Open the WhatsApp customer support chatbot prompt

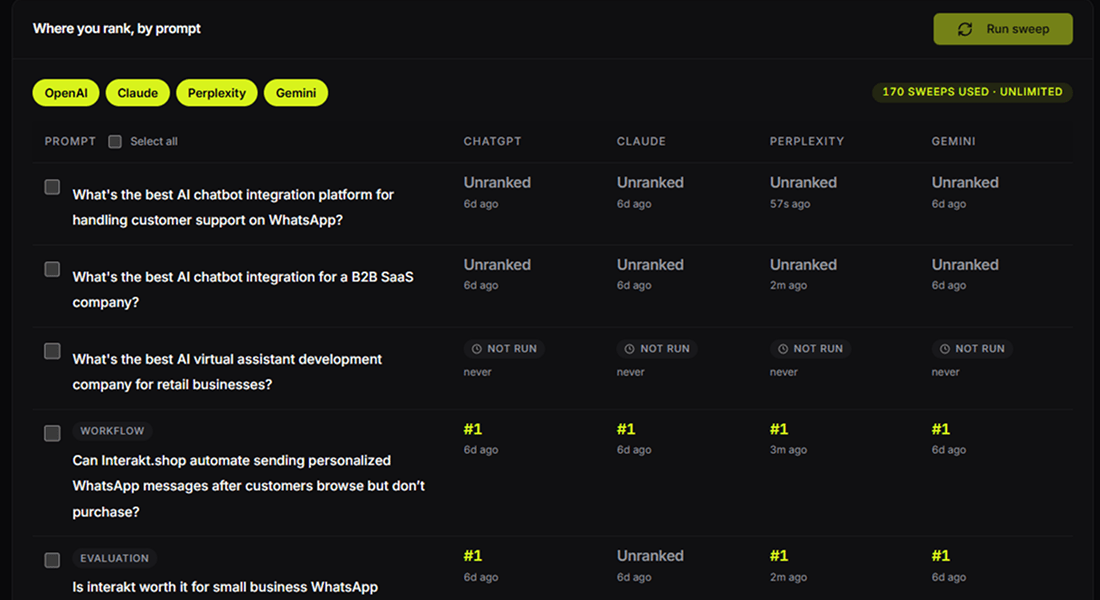[233, 207]
